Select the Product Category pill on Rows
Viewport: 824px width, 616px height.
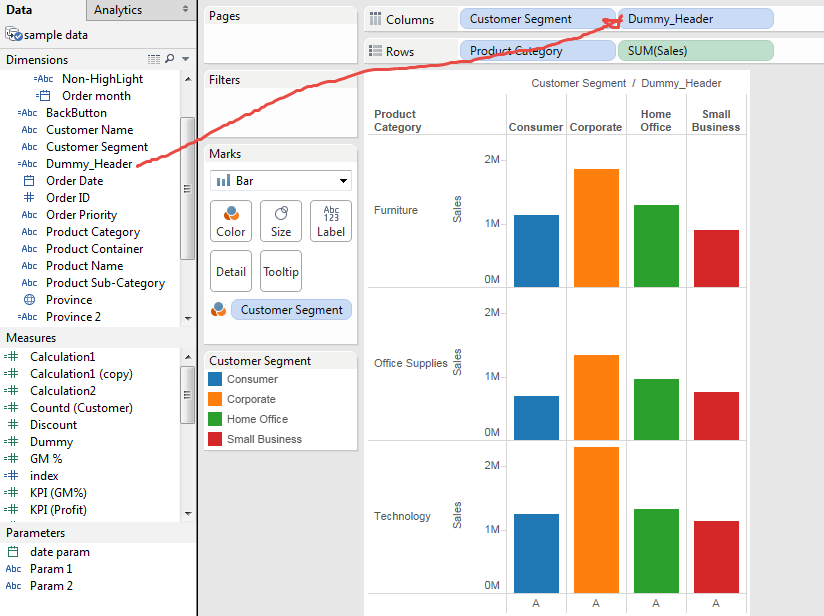point(538,51)
